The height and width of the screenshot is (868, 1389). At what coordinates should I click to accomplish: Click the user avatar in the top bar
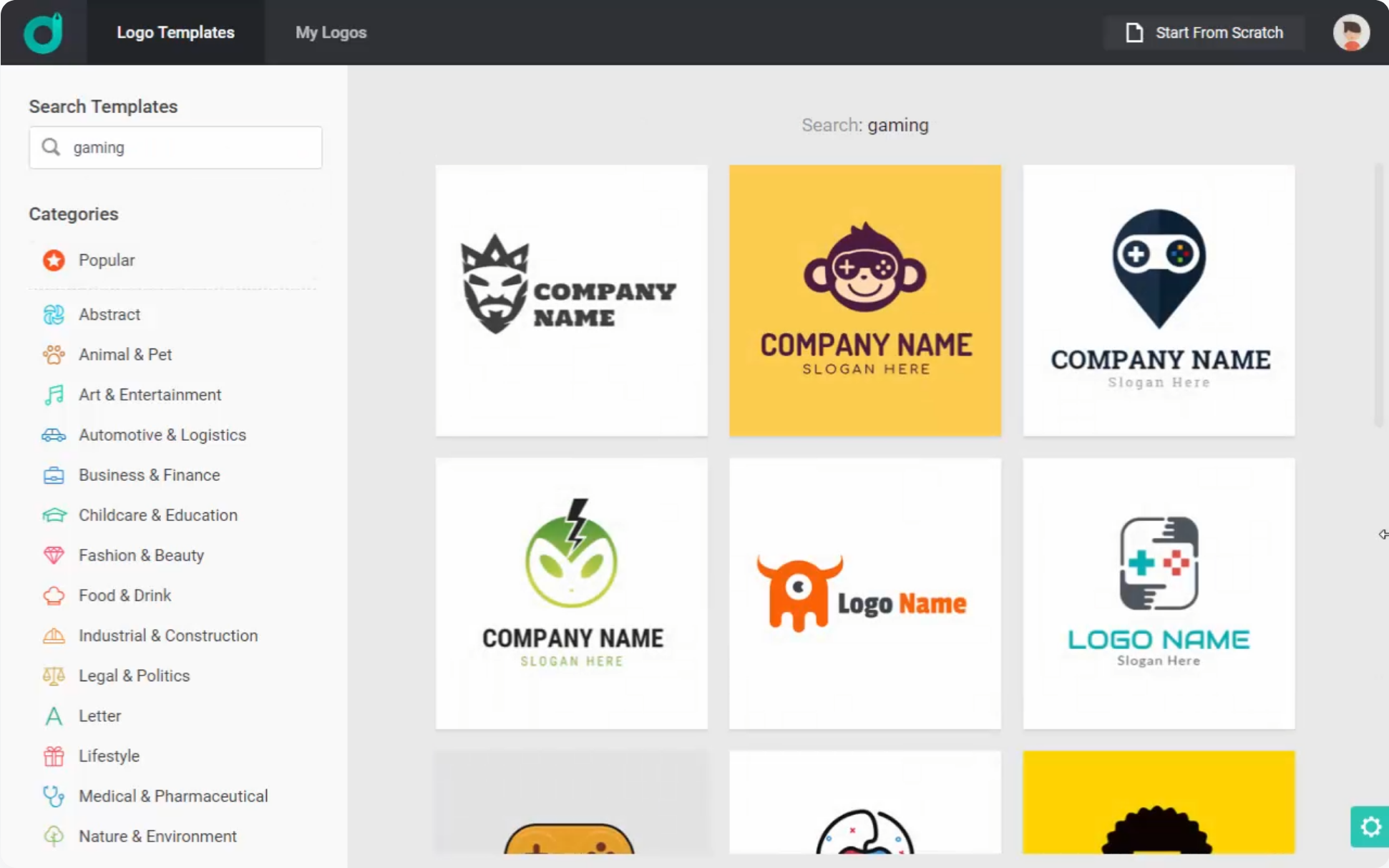[1352, 31]
